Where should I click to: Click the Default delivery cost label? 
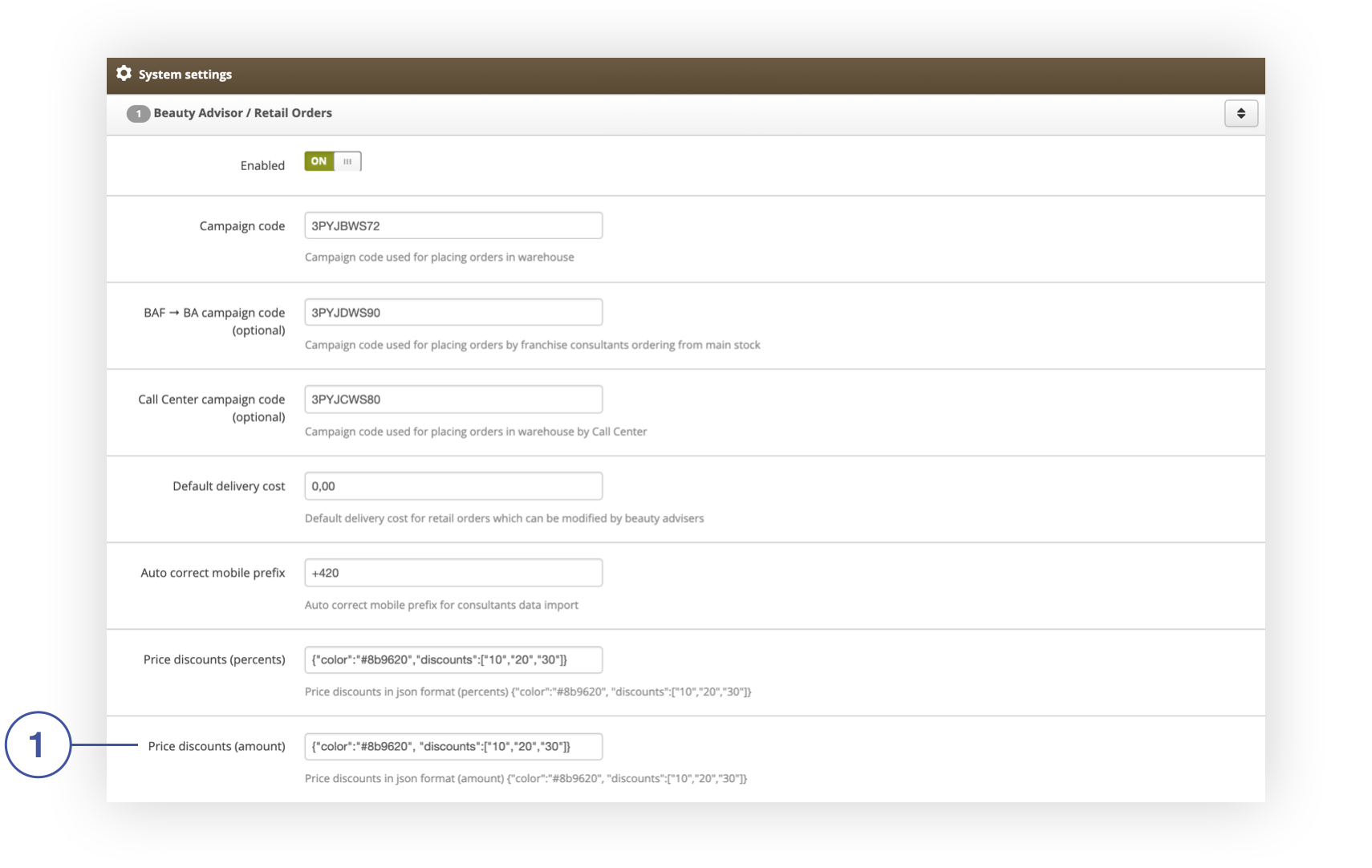pos(229,486)
